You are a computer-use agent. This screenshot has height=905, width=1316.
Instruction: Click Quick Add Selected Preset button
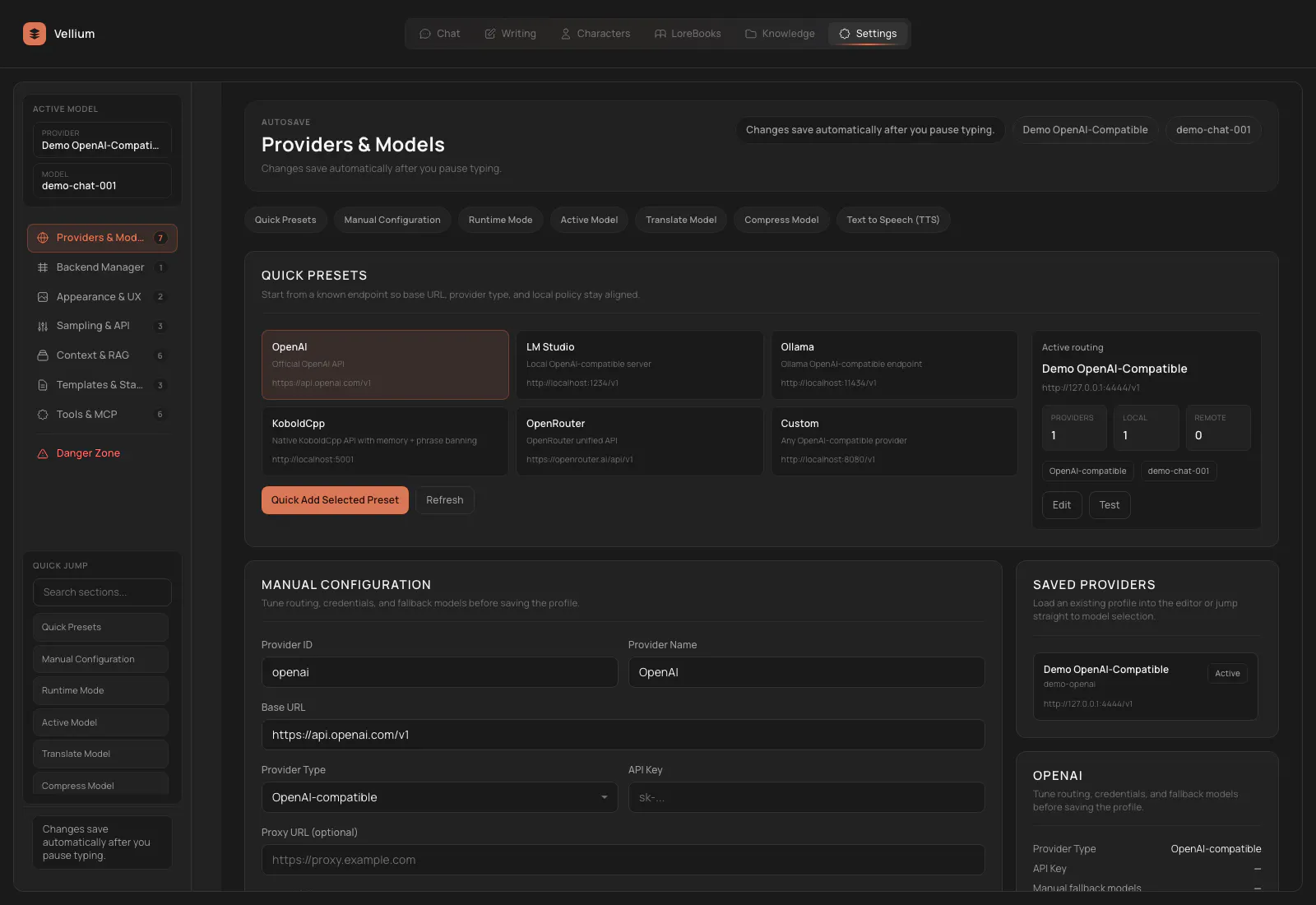click(335, 500)
